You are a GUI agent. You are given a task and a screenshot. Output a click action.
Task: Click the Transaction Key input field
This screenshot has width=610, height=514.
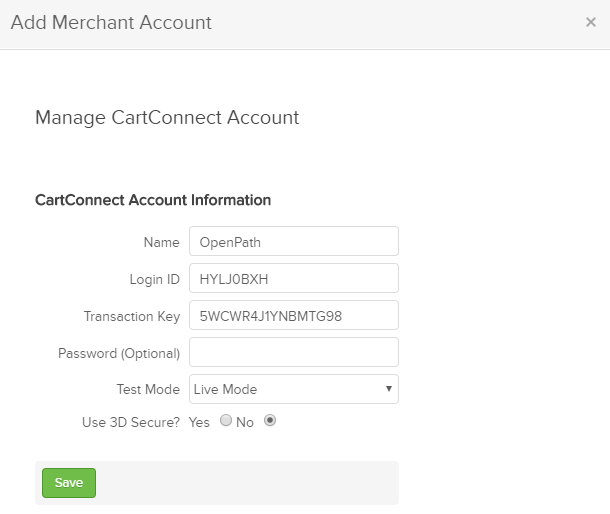(294, 315)
